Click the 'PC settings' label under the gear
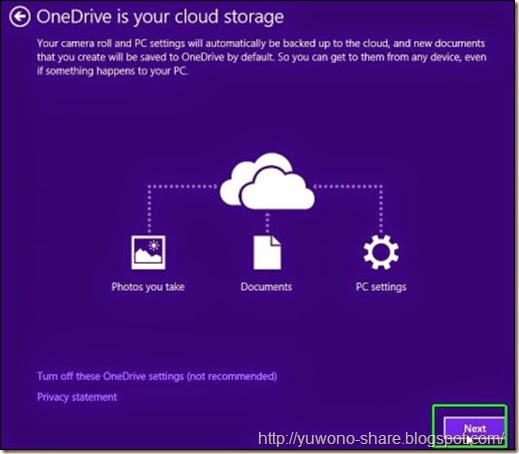The height and width of the screenshot is (454, 519). tap(381, 287)
